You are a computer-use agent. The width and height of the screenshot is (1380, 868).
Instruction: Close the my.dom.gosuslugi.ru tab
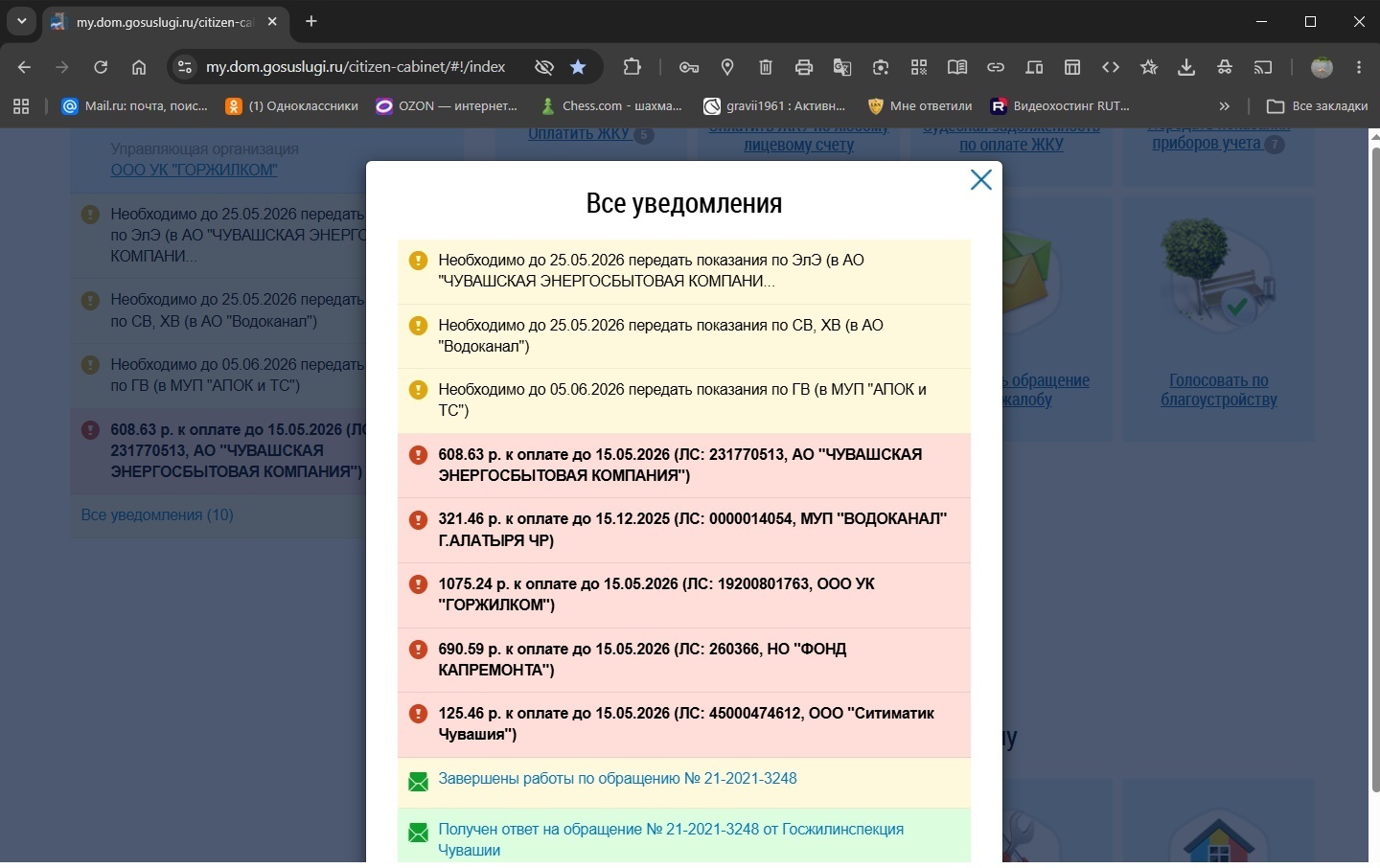coord(272,21)
